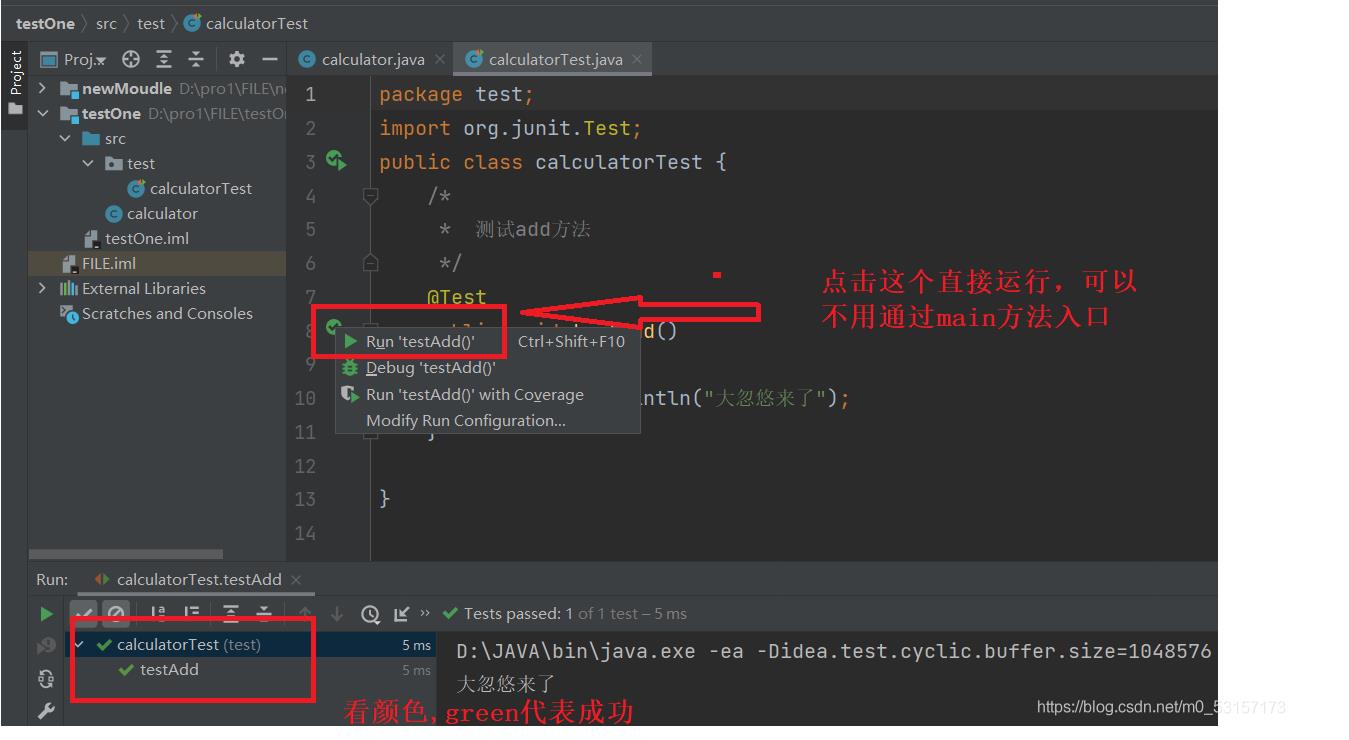The image size is (1349, 740).
Task: Expand all test results in the Run panel
Action: point(231,613)
